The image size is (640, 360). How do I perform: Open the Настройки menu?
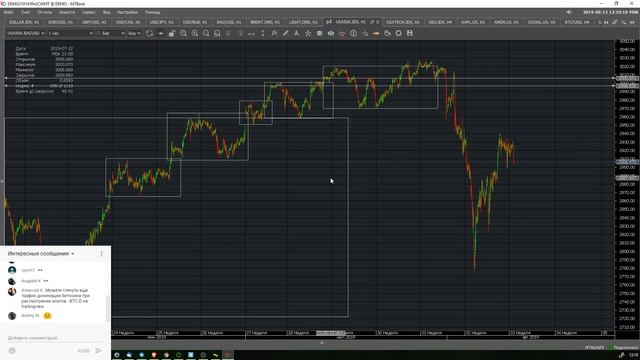(x=127, y=12)
